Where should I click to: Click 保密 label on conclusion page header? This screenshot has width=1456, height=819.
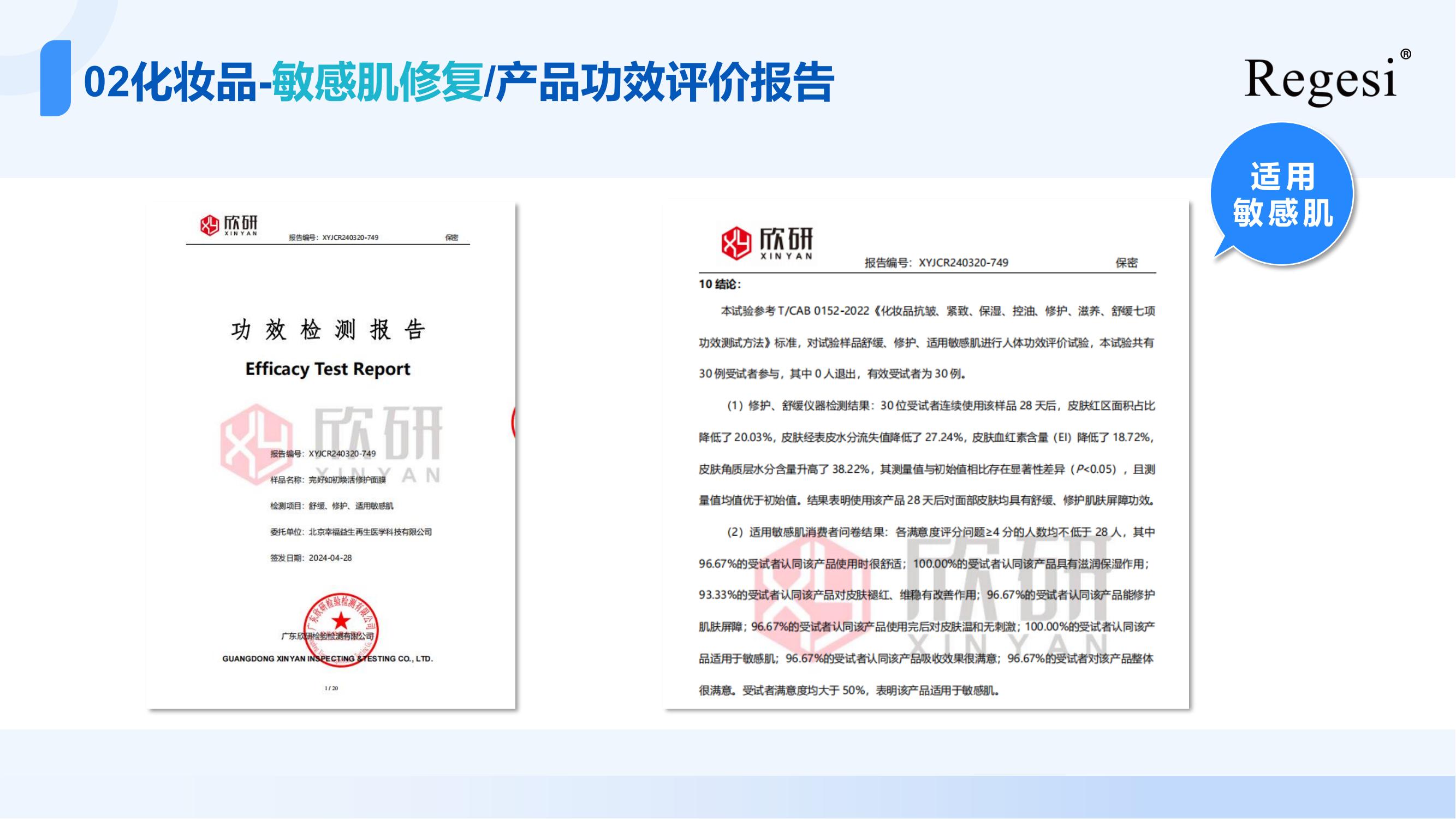(1126, 262)
